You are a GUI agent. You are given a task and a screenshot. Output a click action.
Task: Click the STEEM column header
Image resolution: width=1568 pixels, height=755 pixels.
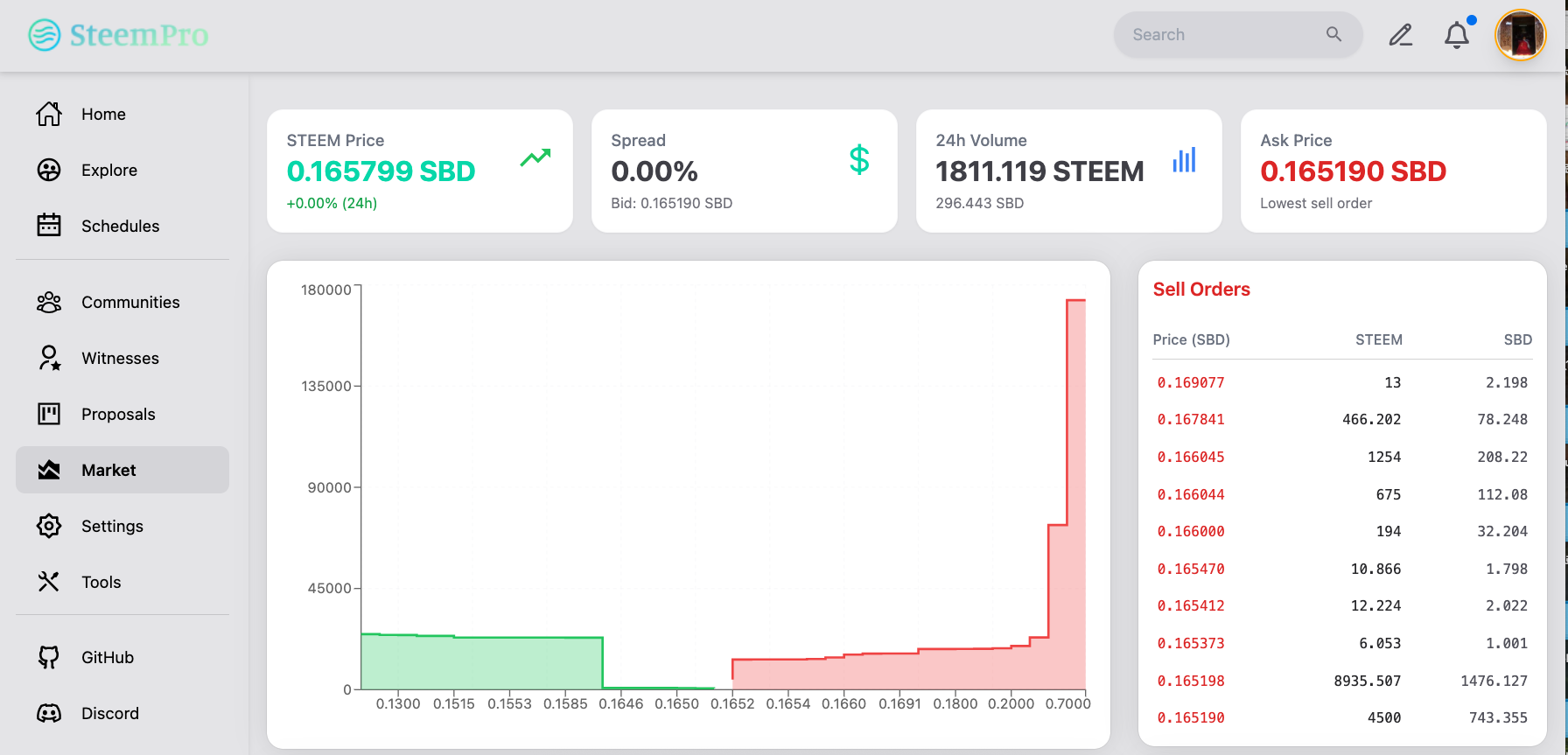[1379, 339]
